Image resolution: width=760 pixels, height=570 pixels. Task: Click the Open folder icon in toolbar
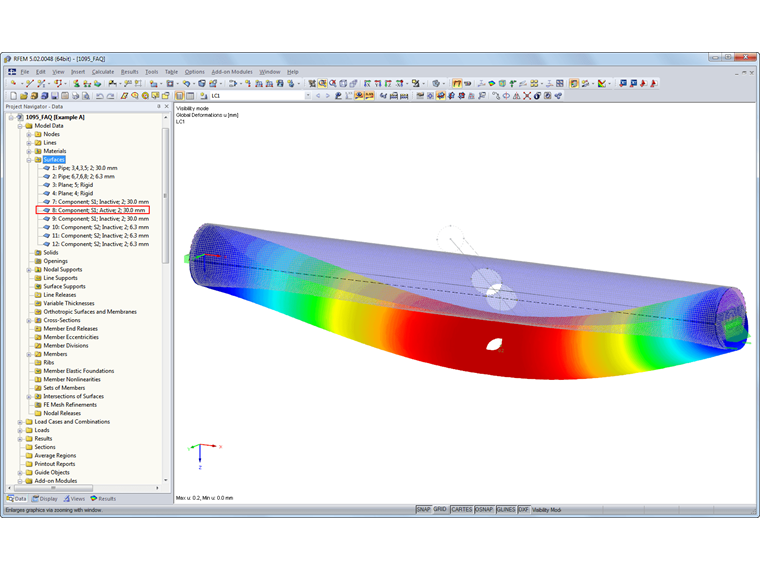tap(24, 96)
